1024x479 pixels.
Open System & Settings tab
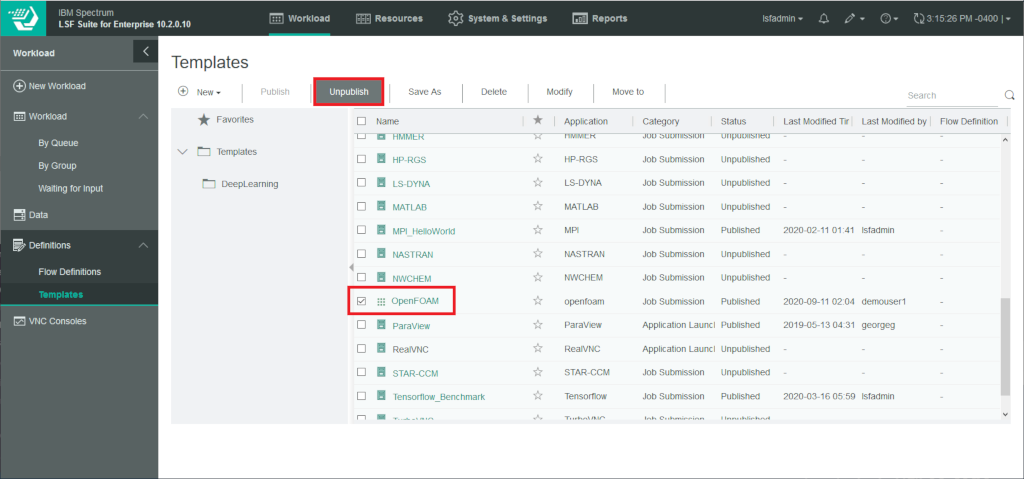[498, 18]
